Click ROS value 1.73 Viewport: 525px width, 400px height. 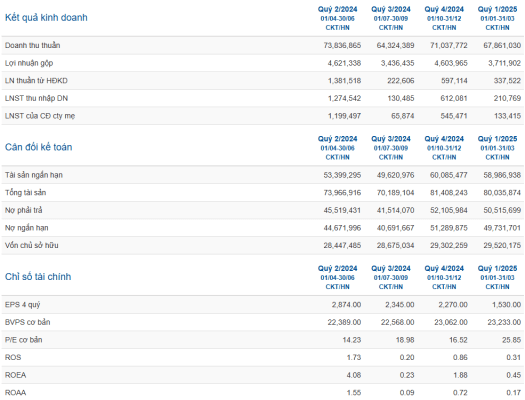354,357
